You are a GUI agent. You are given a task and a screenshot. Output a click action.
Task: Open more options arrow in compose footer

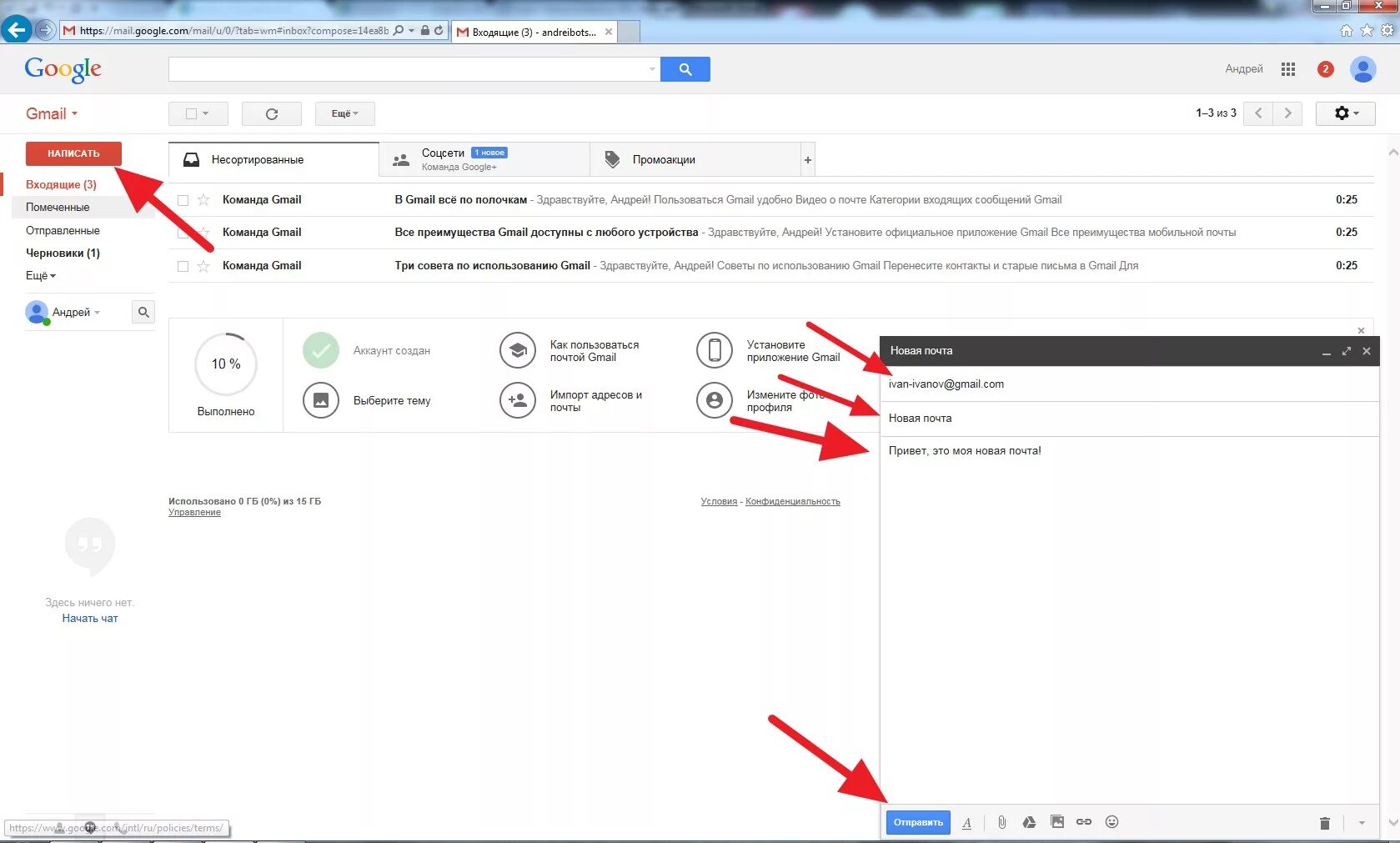coord(1362,823)
